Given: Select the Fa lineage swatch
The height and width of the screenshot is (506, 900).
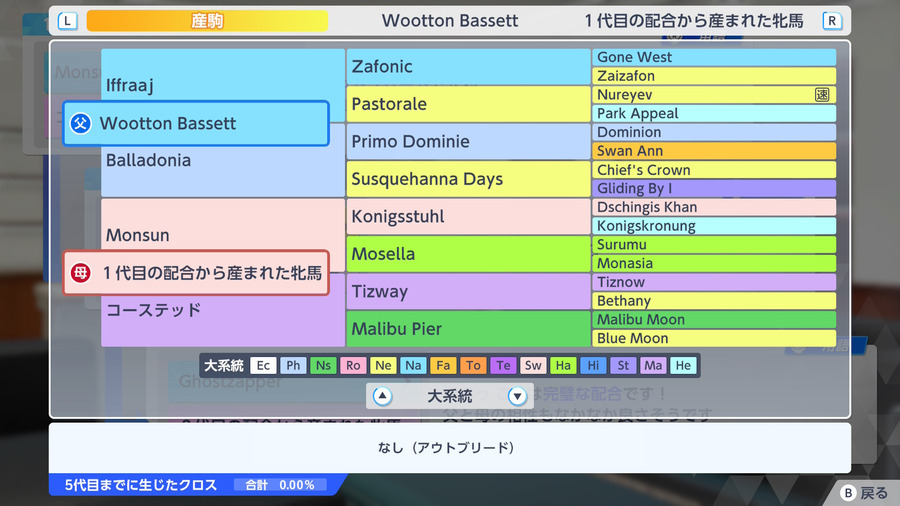Looking at the screenshot, I should (443, 365).
